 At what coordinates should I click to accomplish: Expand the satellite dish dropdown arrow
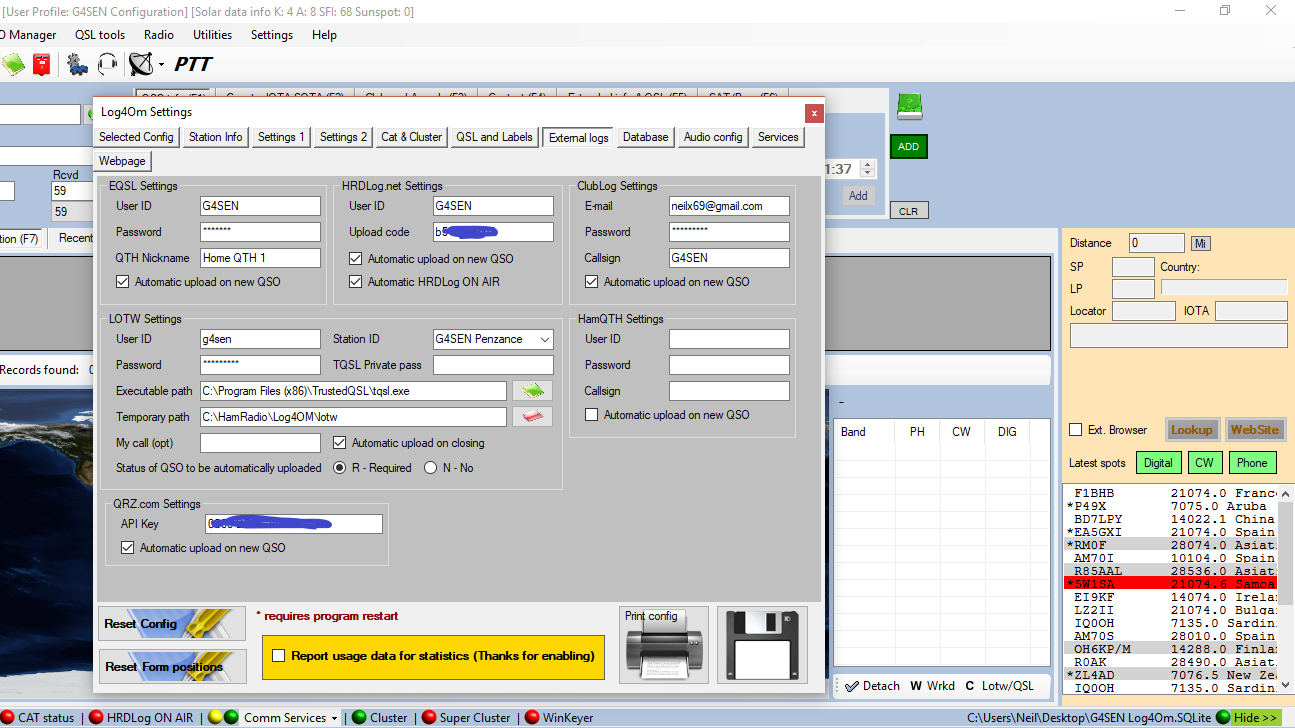tap(161, 65)
